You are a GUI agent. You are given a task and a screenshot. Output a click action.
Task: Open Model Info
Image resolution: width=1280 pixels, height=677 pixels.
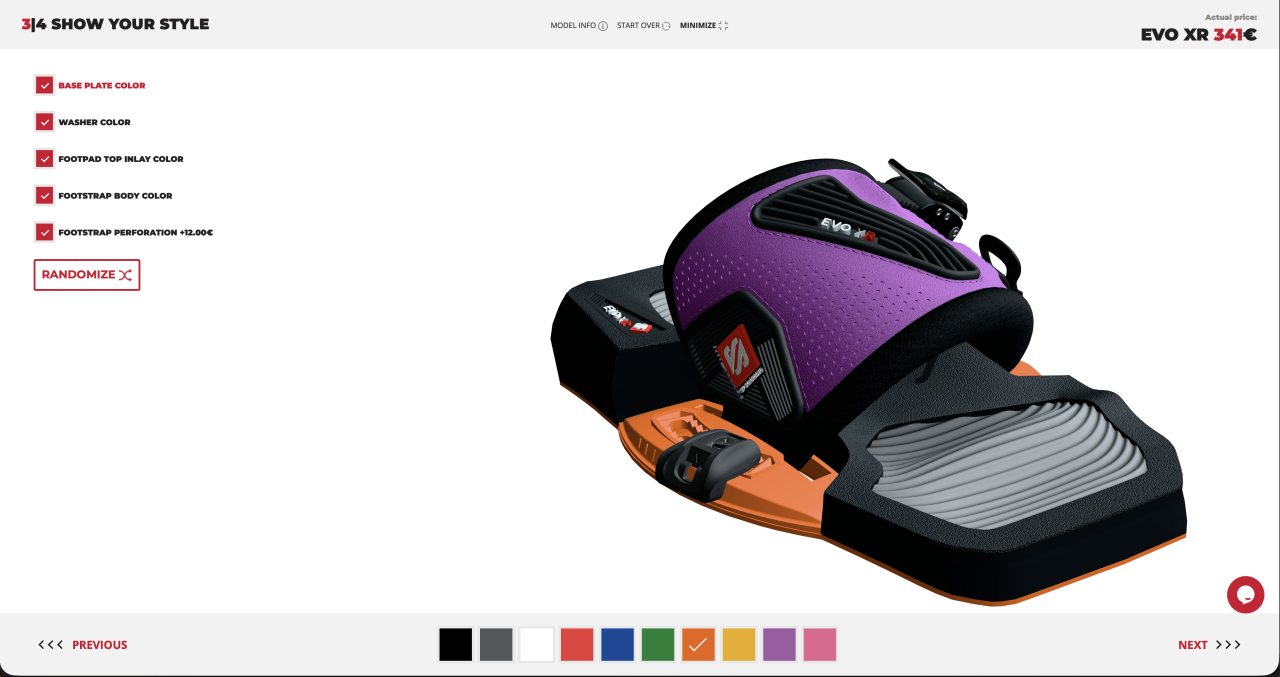click(579, 26)
